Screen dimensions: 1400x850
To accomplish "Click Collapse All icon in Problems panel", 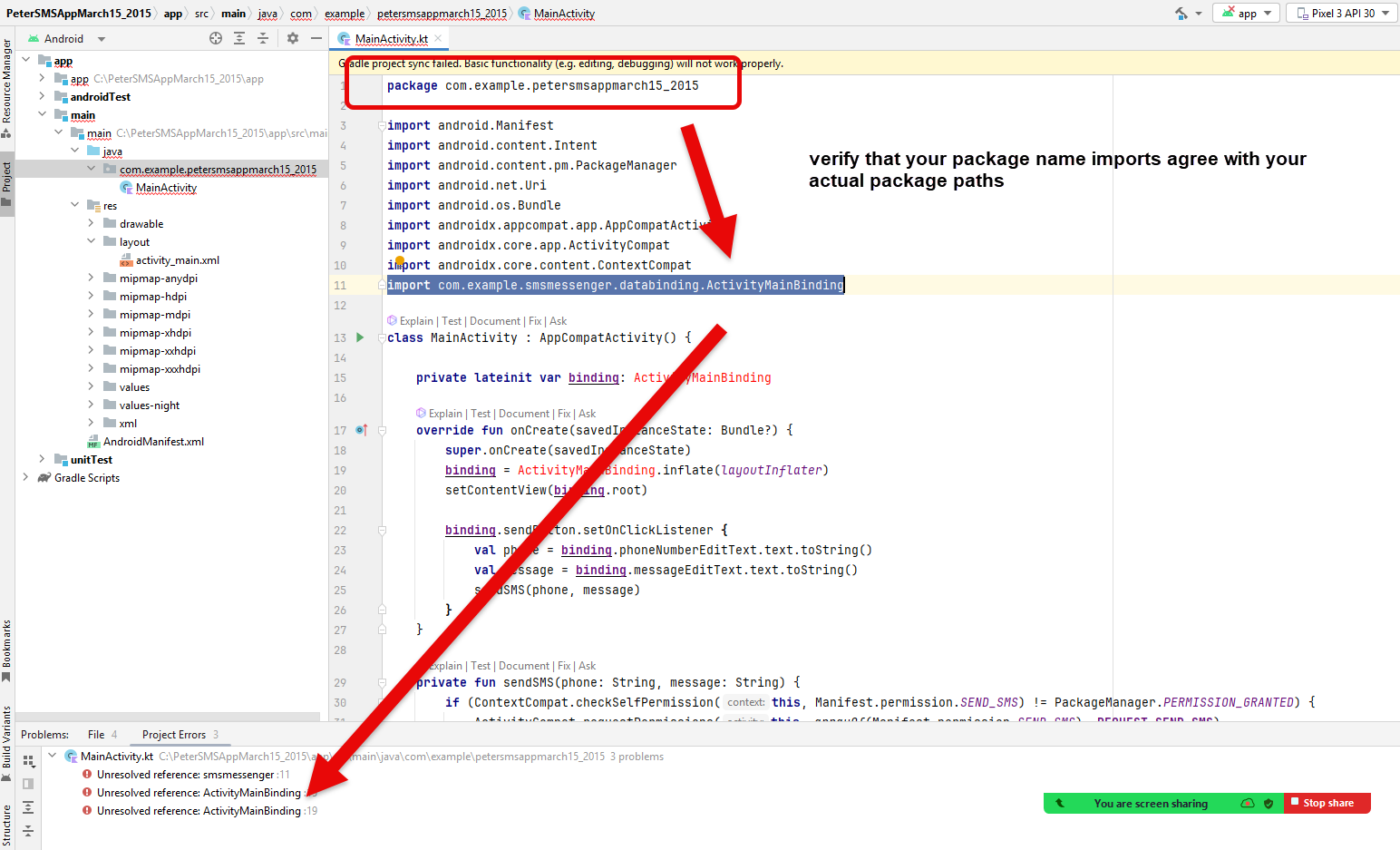I will coord(28,831).
